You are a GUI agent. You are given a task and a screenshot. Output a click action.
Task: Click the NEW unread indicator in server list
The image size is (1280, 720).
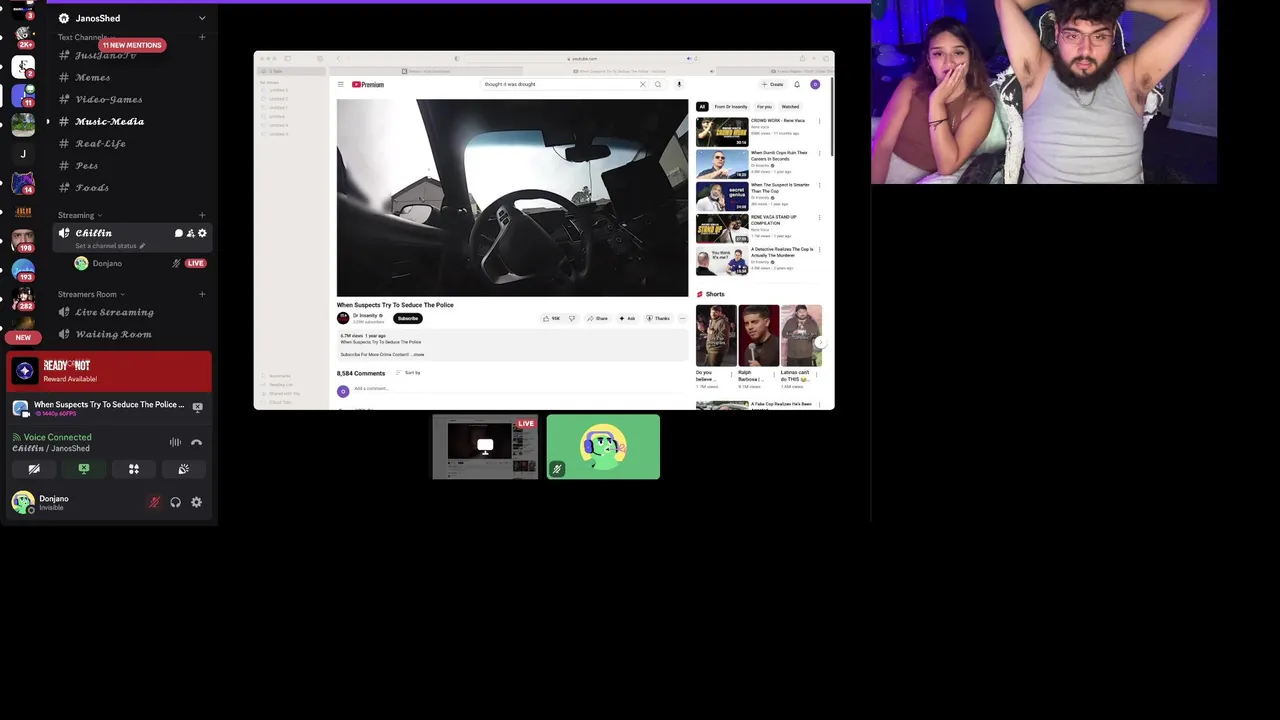(x=23, y=337)
